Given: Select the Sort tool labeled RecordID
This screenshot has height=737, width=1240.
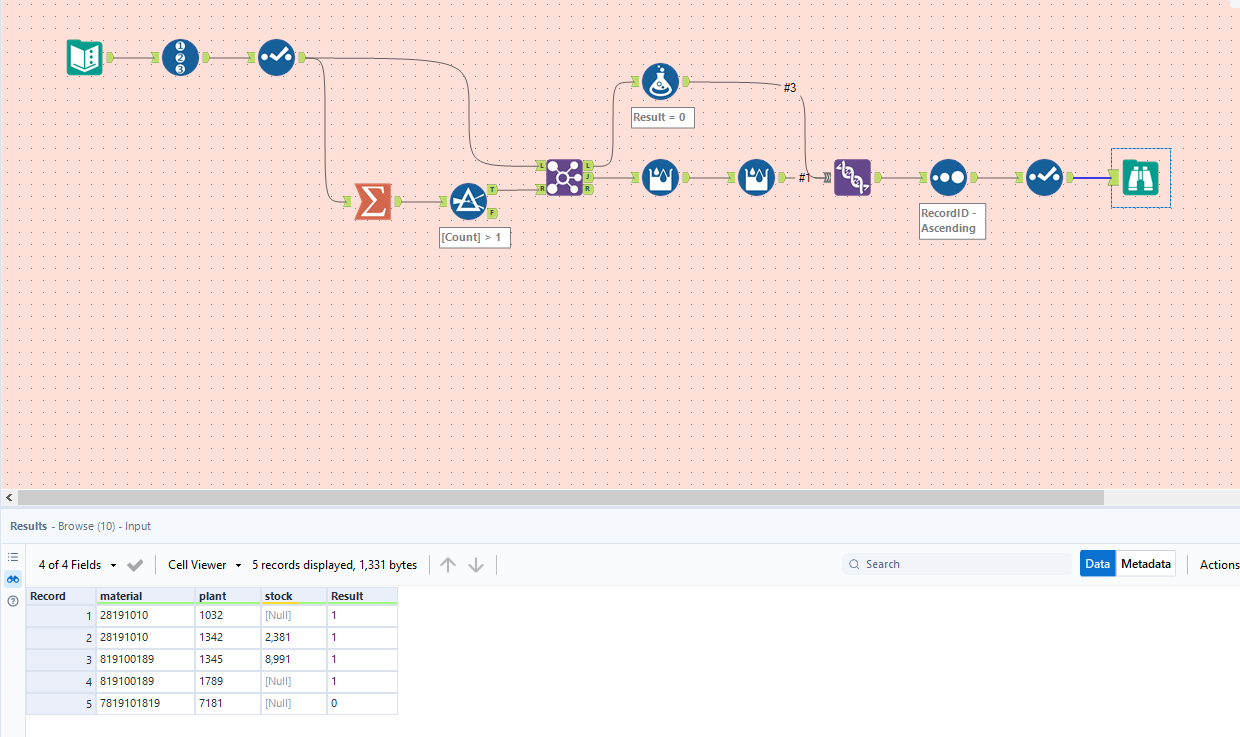Looking at the screenshot, I should click(x=948, y=177).
